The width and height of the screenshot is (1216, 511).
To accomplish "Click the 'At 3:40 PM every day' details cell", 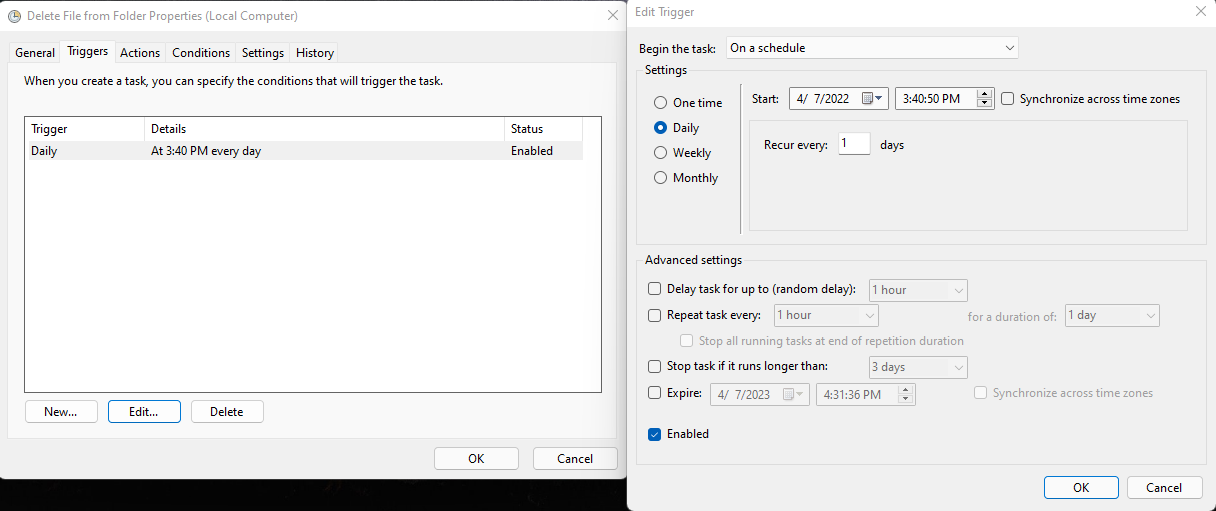I will click(206, 151).
